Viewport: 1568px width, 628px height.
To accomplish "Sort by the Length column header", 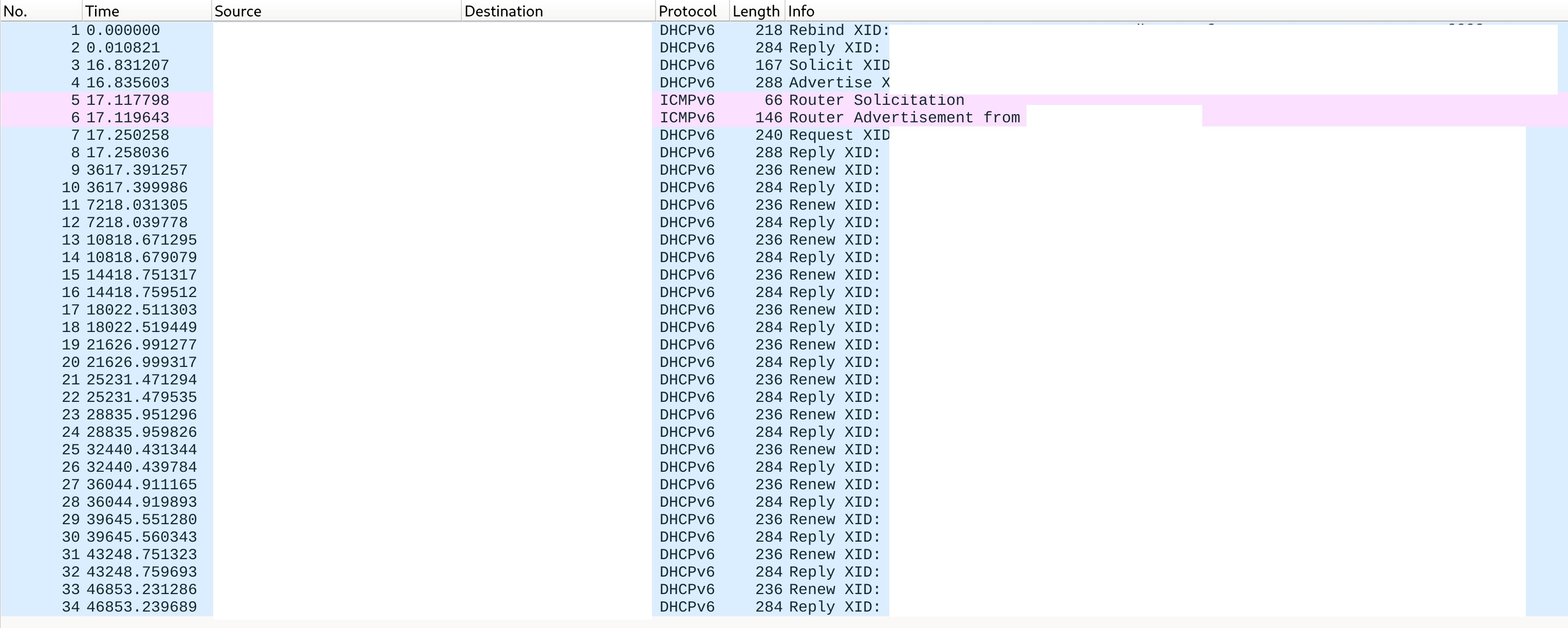I will coord(756,11).
